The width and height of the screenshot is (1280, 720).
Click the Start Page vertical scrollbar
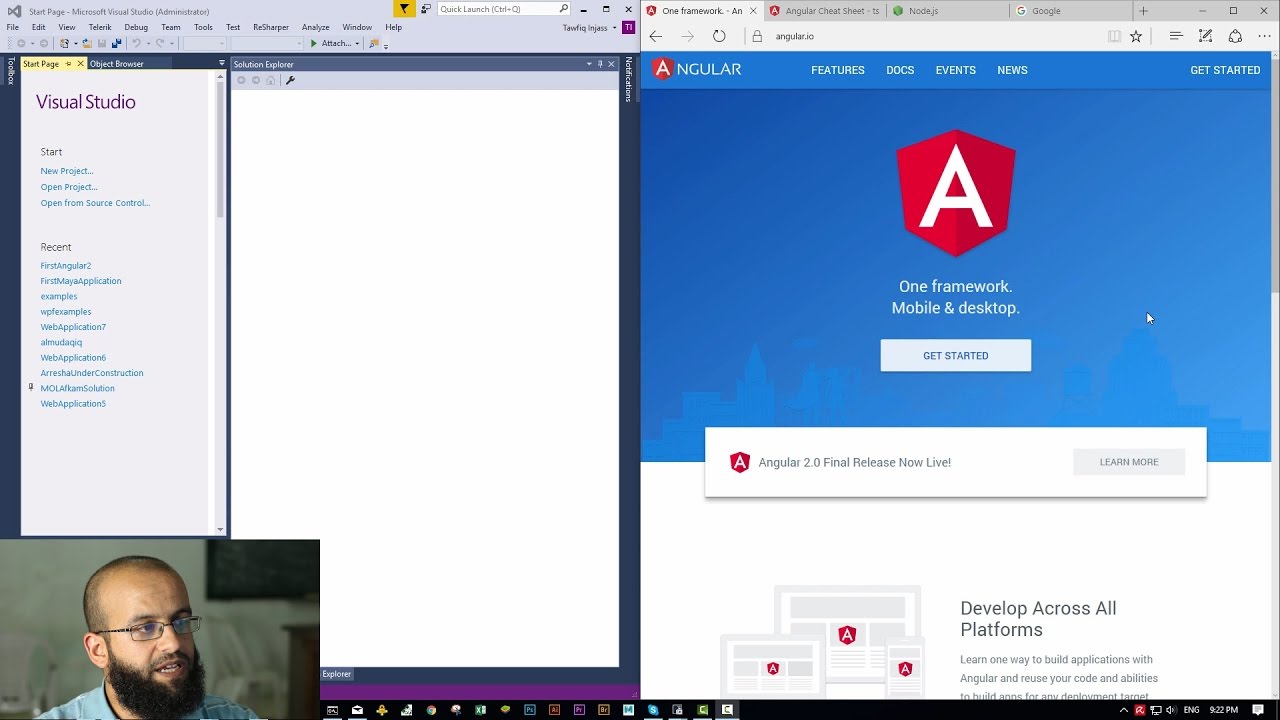click(x=221, y=304)
